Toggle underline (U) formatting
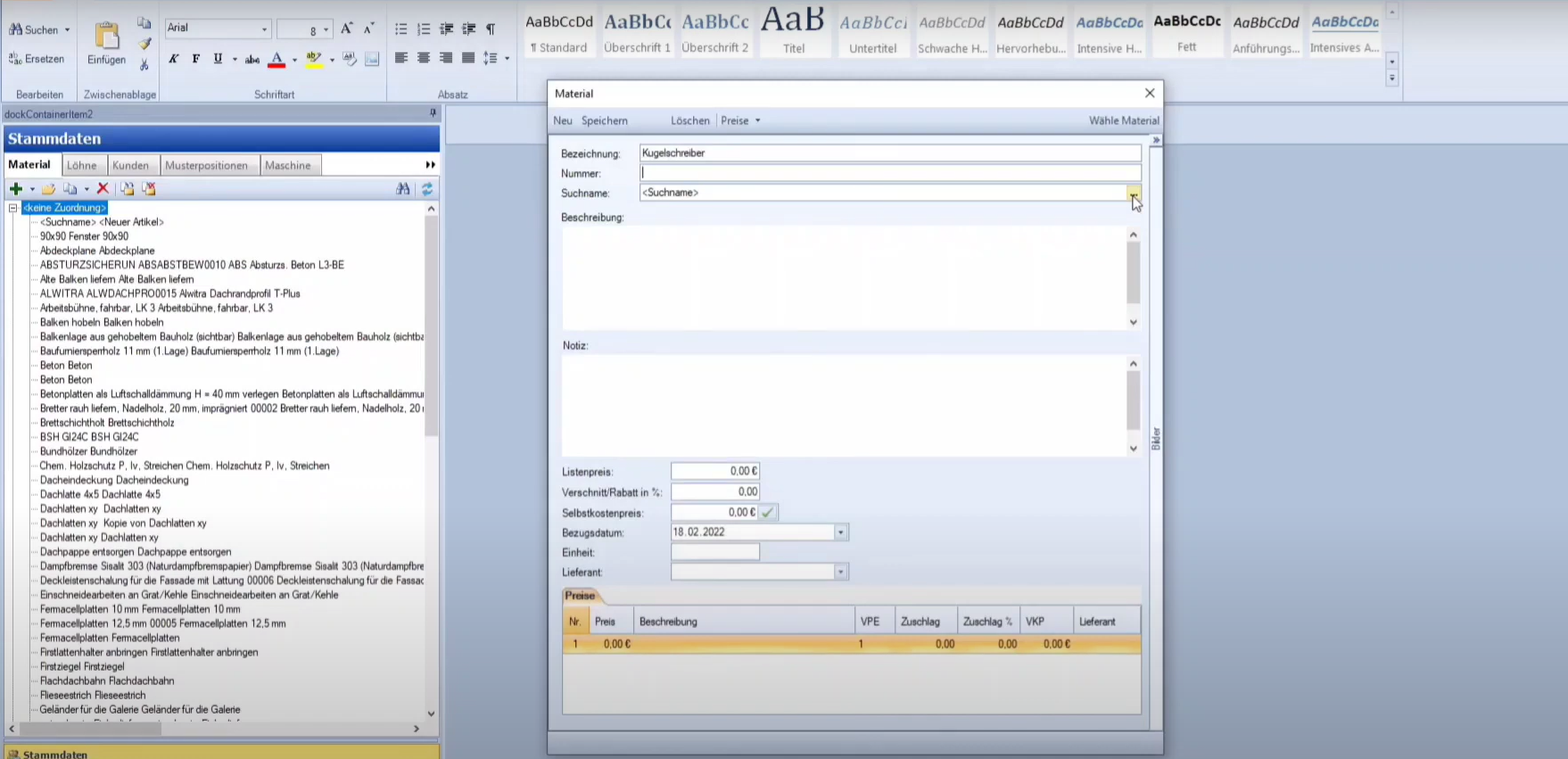The height and width of the screenshot is (759, 1568). point(218,59)
